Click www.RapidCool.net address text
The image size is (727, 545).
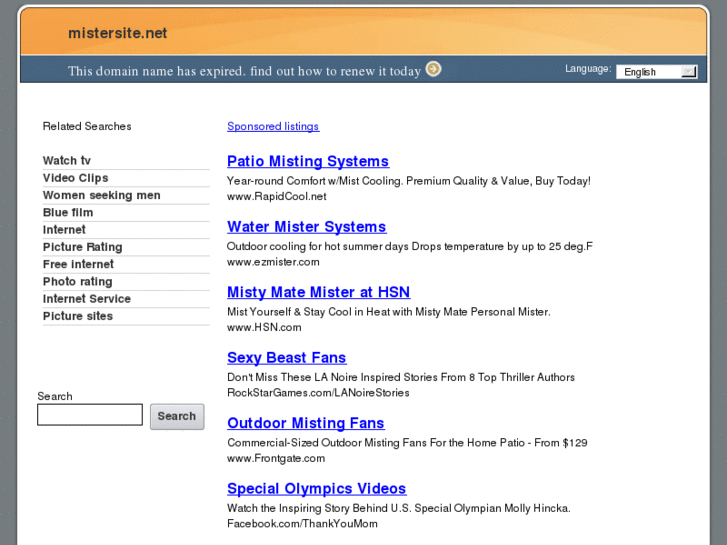click(x=276, y=196)
